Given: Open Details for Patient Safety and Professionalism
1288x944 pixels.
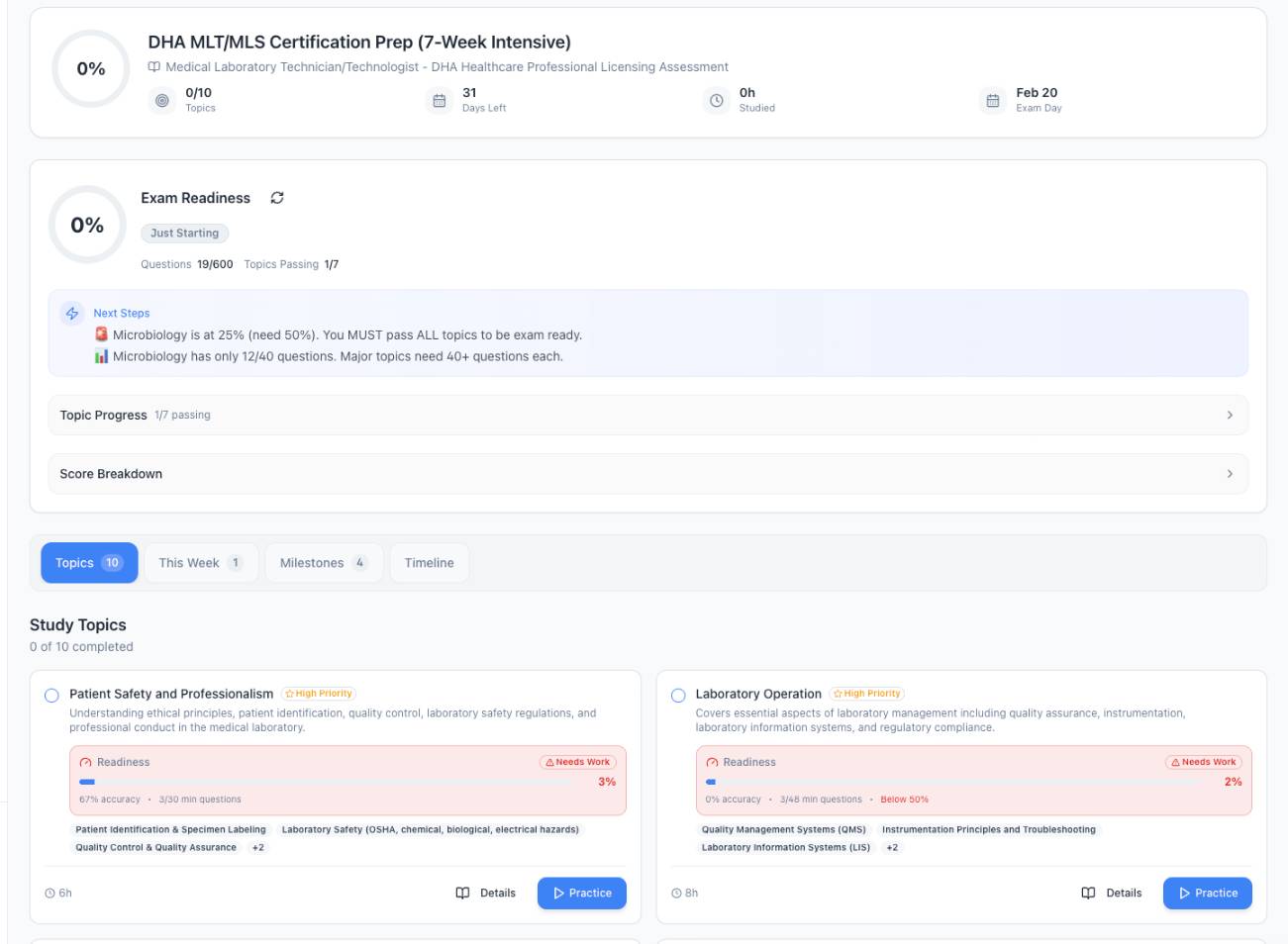Looking at the screenshot, I should click(x=486, y=894).
